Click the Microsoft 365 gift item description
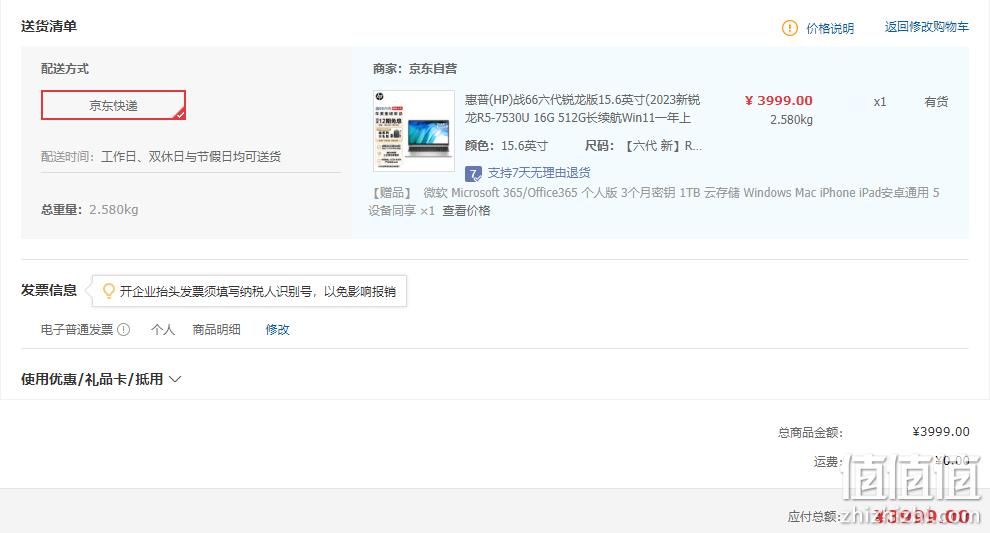 [654, 201]
